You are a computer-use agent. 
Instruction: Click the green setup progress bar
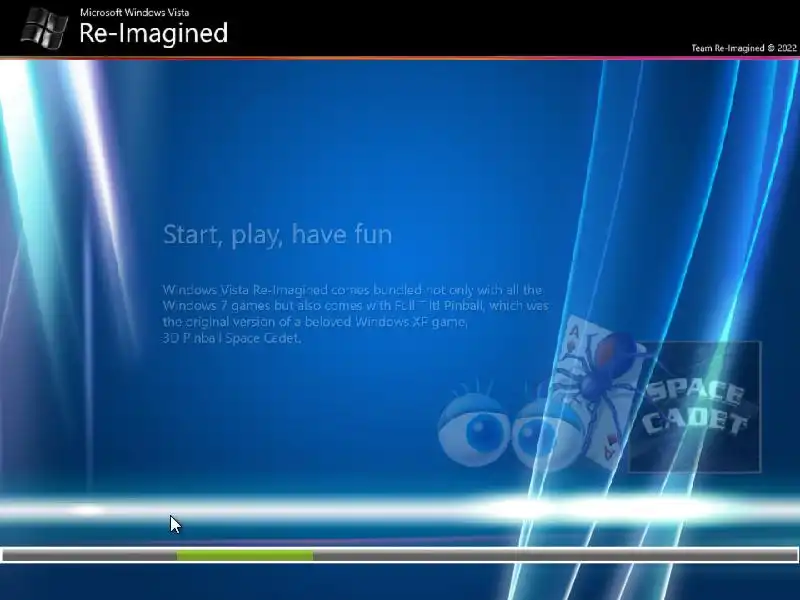pyautogui.click(x=245, y=556)
